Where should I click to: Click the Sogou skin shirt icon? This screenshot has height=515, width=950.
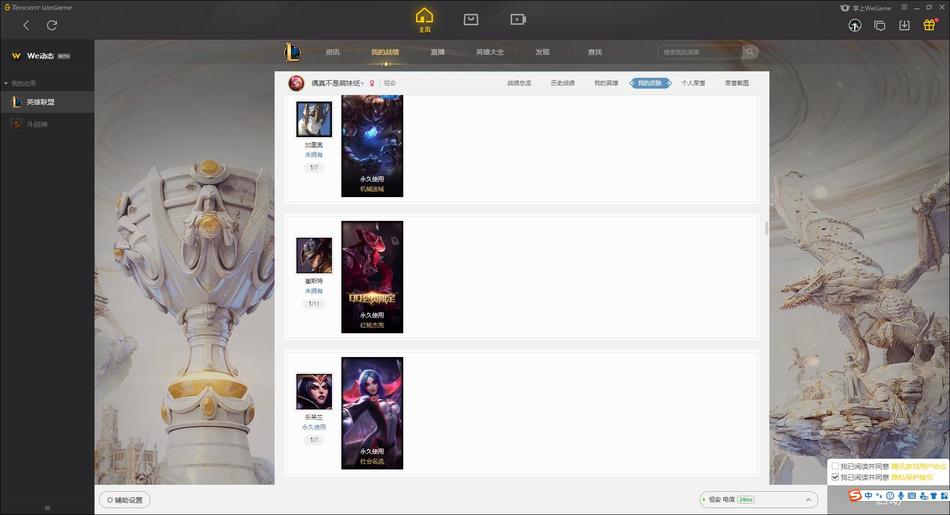point(934,496)
